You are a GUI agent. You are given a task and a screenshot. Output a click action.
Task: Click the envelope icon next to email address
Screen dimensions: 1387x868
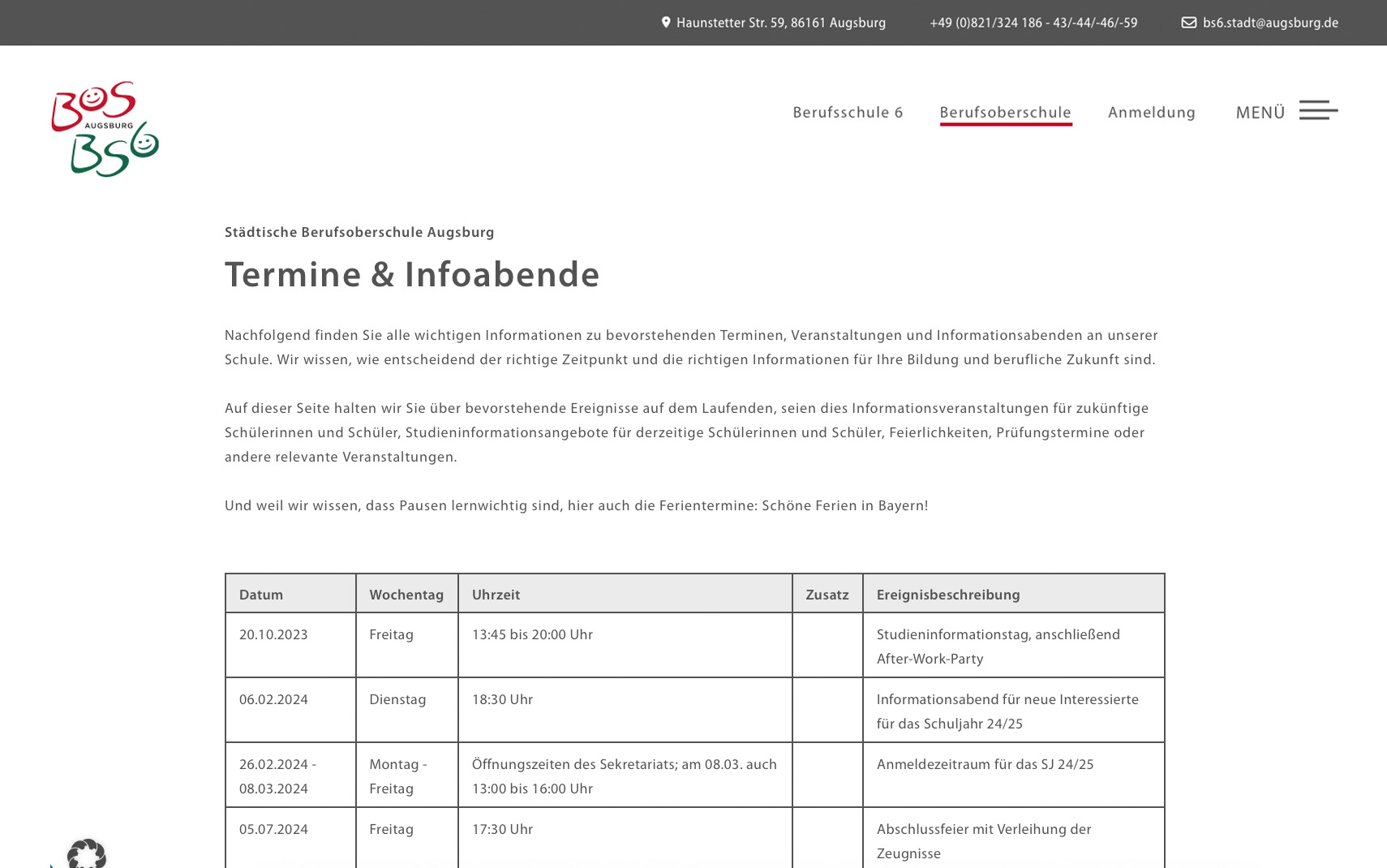[x=1188, y=23]
